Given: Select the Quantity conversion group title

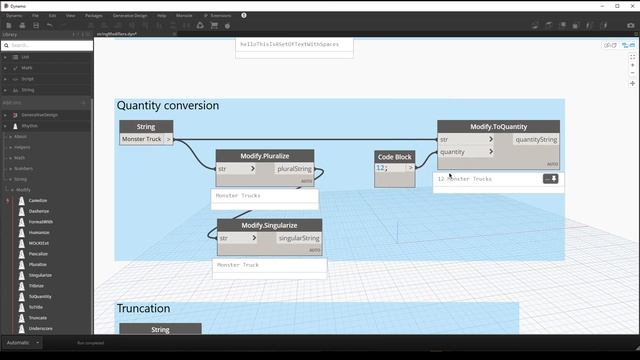Looking at the screenshot, I should pyautogui.click(x=168, y=106).
